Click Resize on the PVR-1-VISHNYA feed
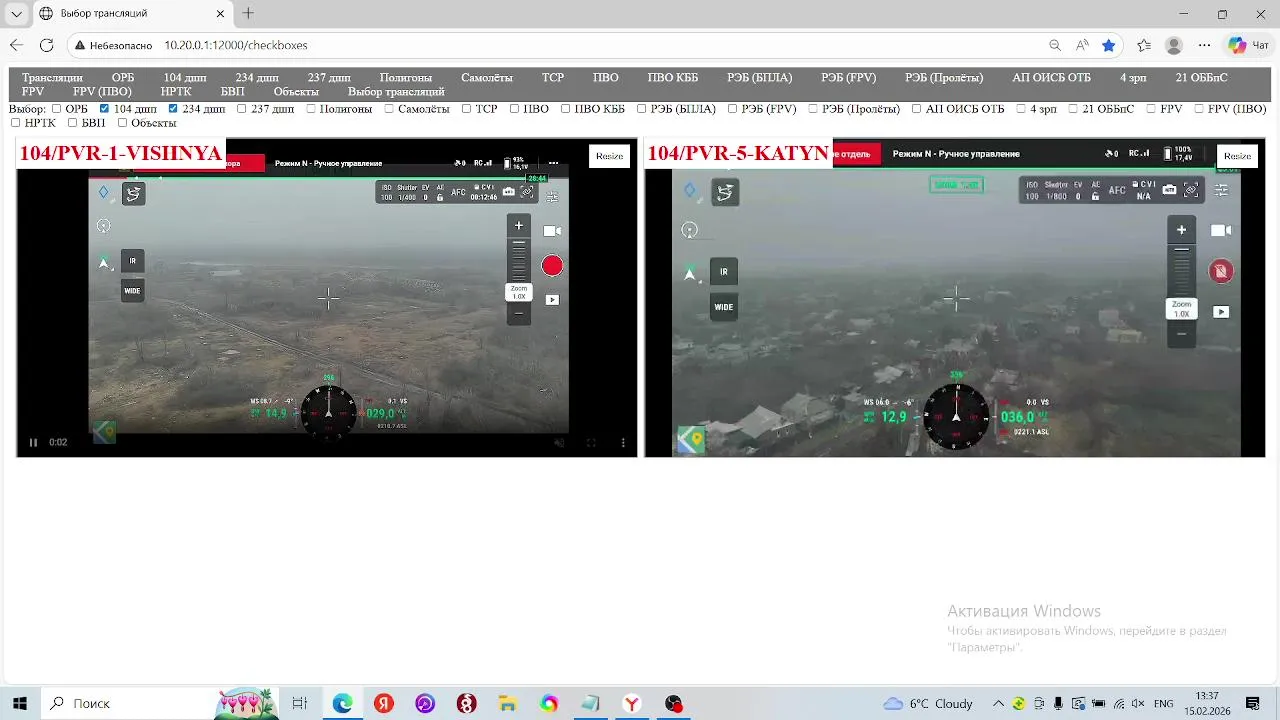 coord(609,156)
